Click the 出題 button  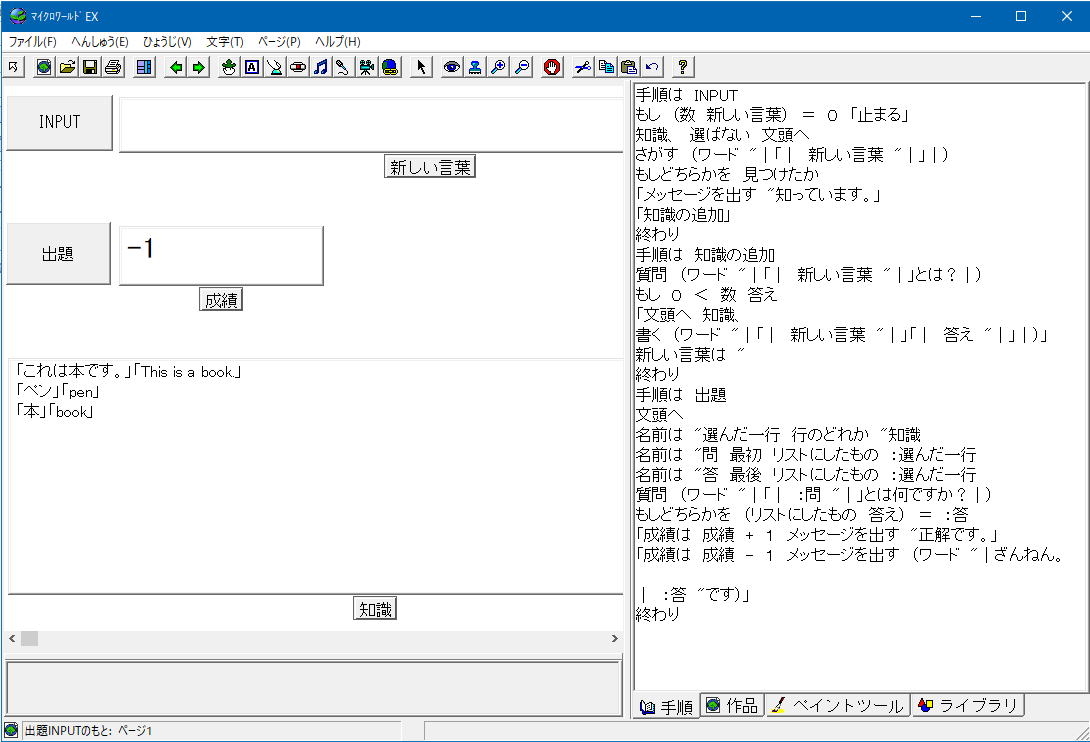tap(58, 254)
